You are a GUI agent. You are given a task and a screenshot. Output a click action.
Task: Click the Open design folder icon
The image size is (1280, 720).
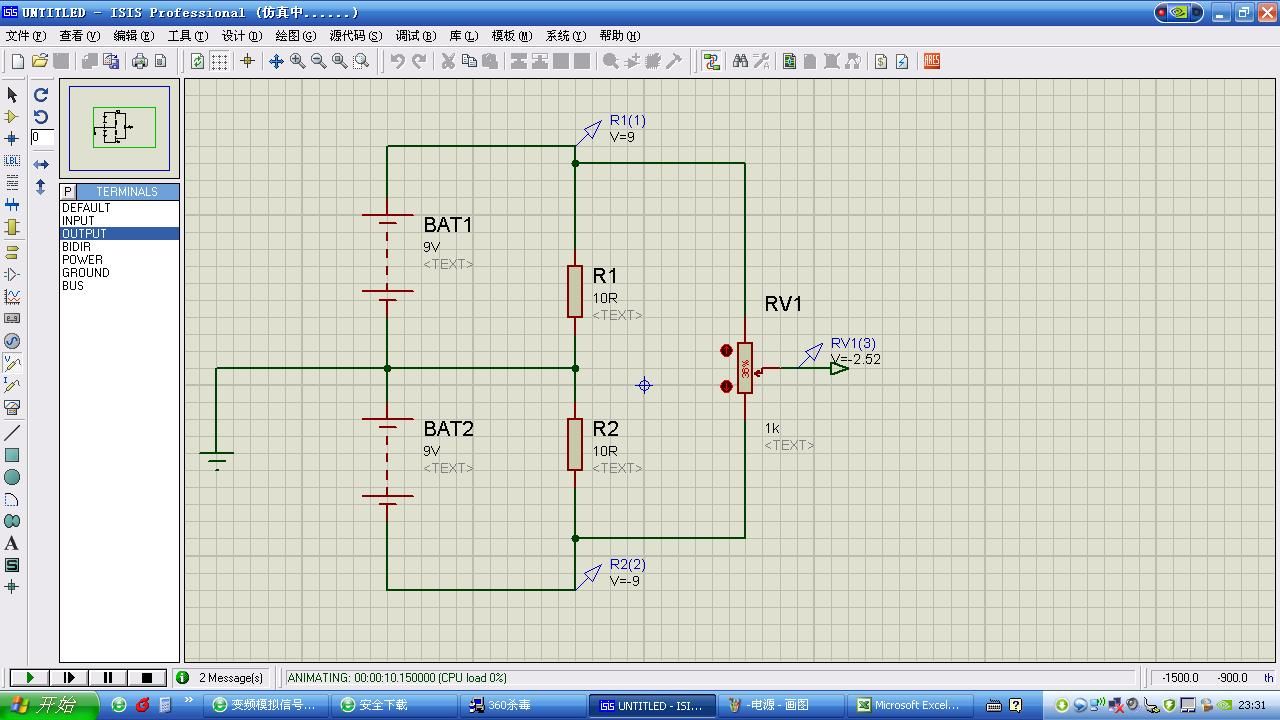(x=40, y=61)
